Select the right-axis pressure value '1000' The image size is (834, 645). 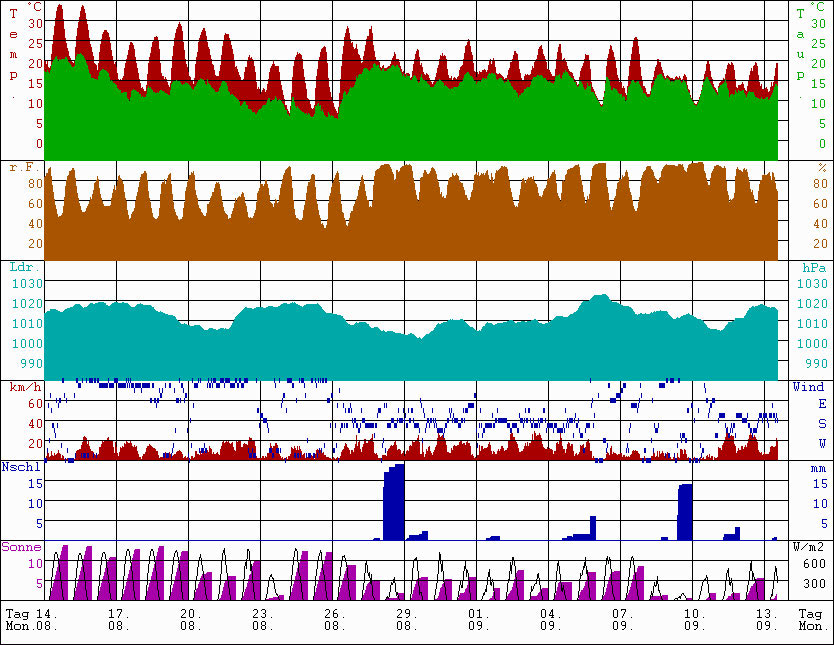coord(812,344)
